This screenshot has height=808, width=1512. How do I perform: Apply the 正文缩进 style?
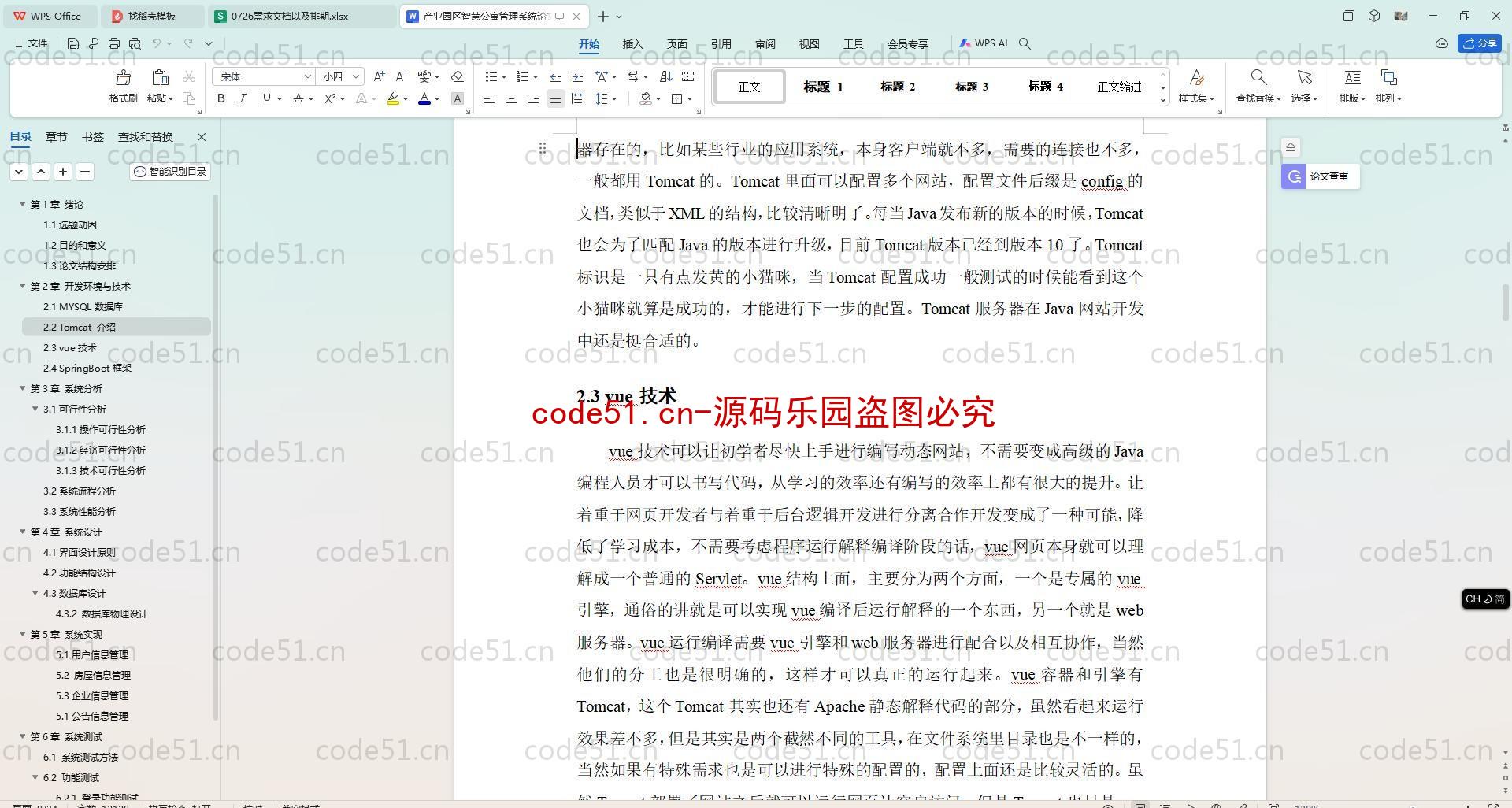[x=1119, y=87]
